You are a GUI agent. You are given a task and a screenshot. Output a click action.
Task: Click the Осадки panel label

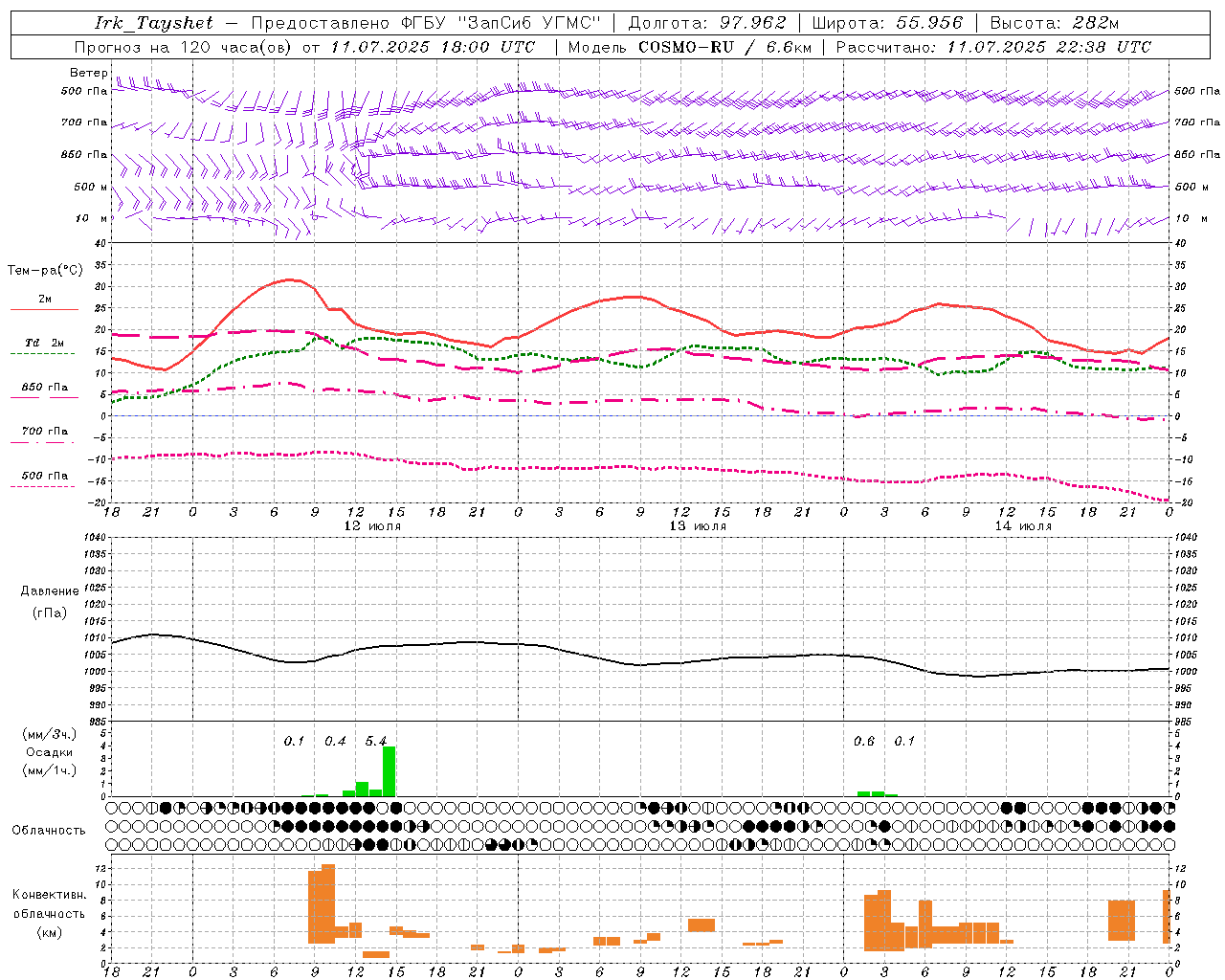click(x=50, y=752)
